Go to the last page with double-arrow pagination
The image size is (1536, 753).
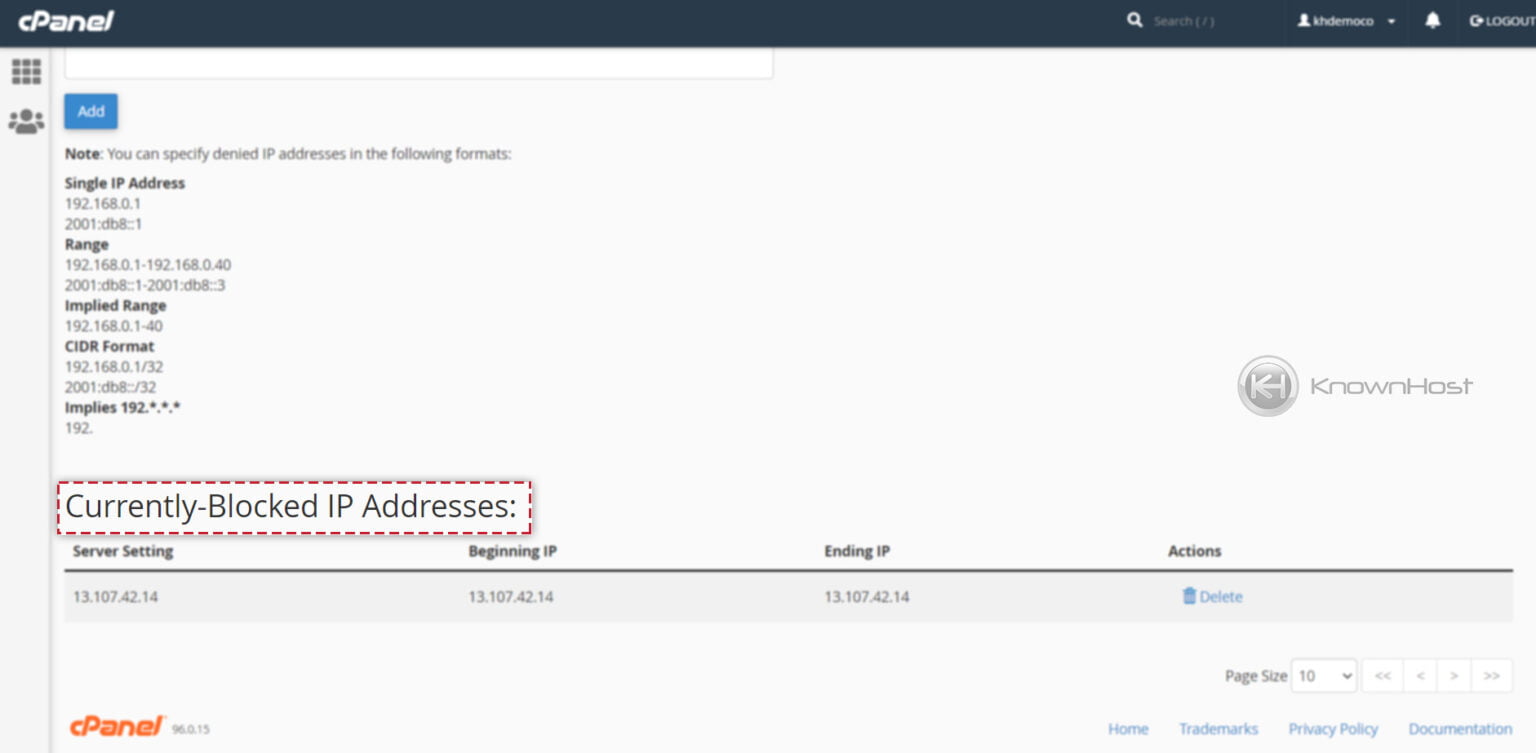1490,675
